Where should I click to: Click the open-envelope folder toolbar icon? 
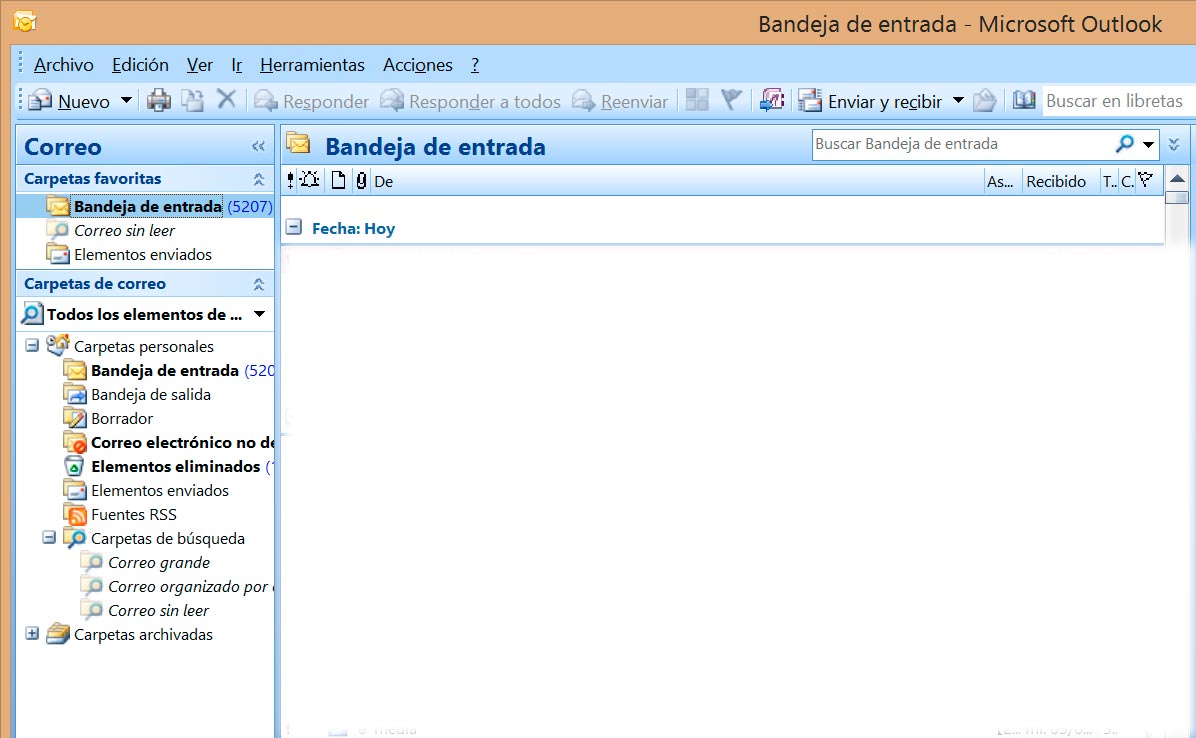tap(985, 100)
